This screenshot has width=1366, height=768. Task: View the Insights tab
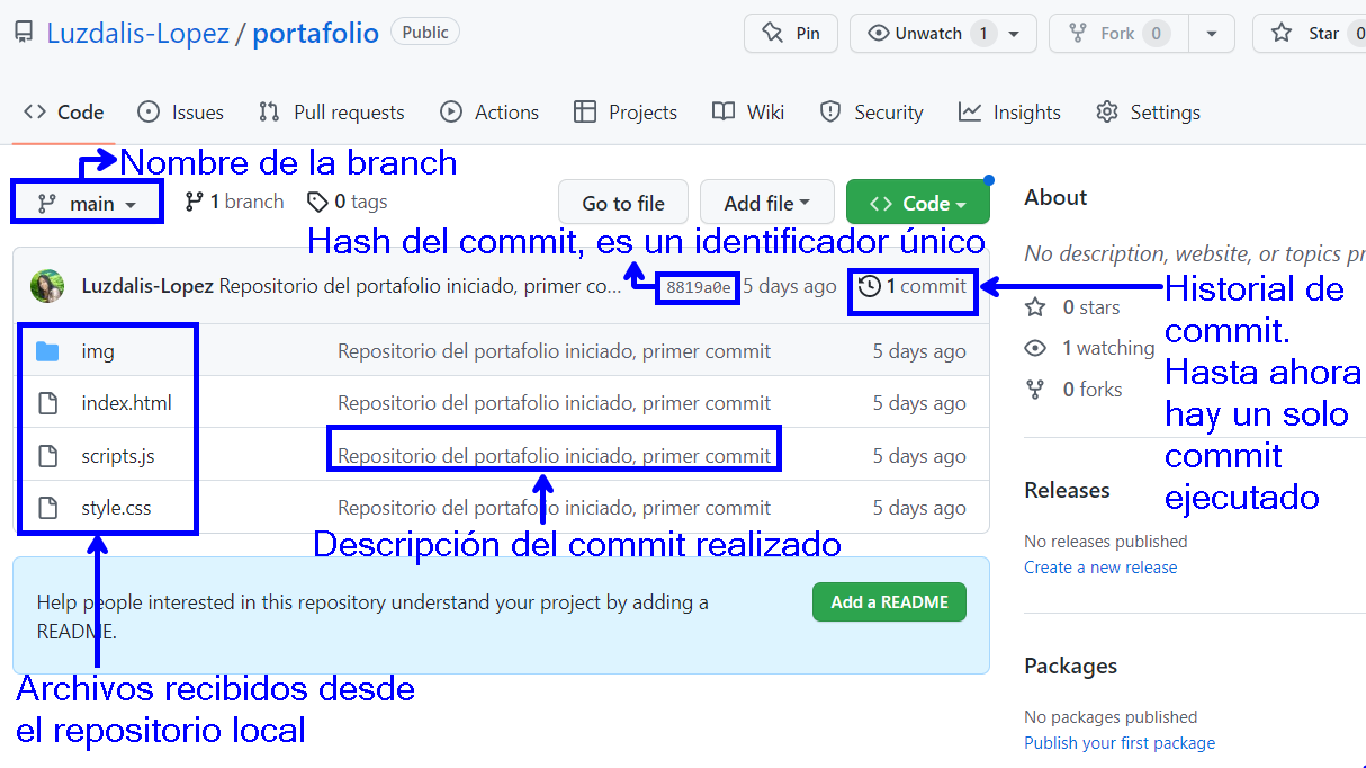coord(1010,112)
